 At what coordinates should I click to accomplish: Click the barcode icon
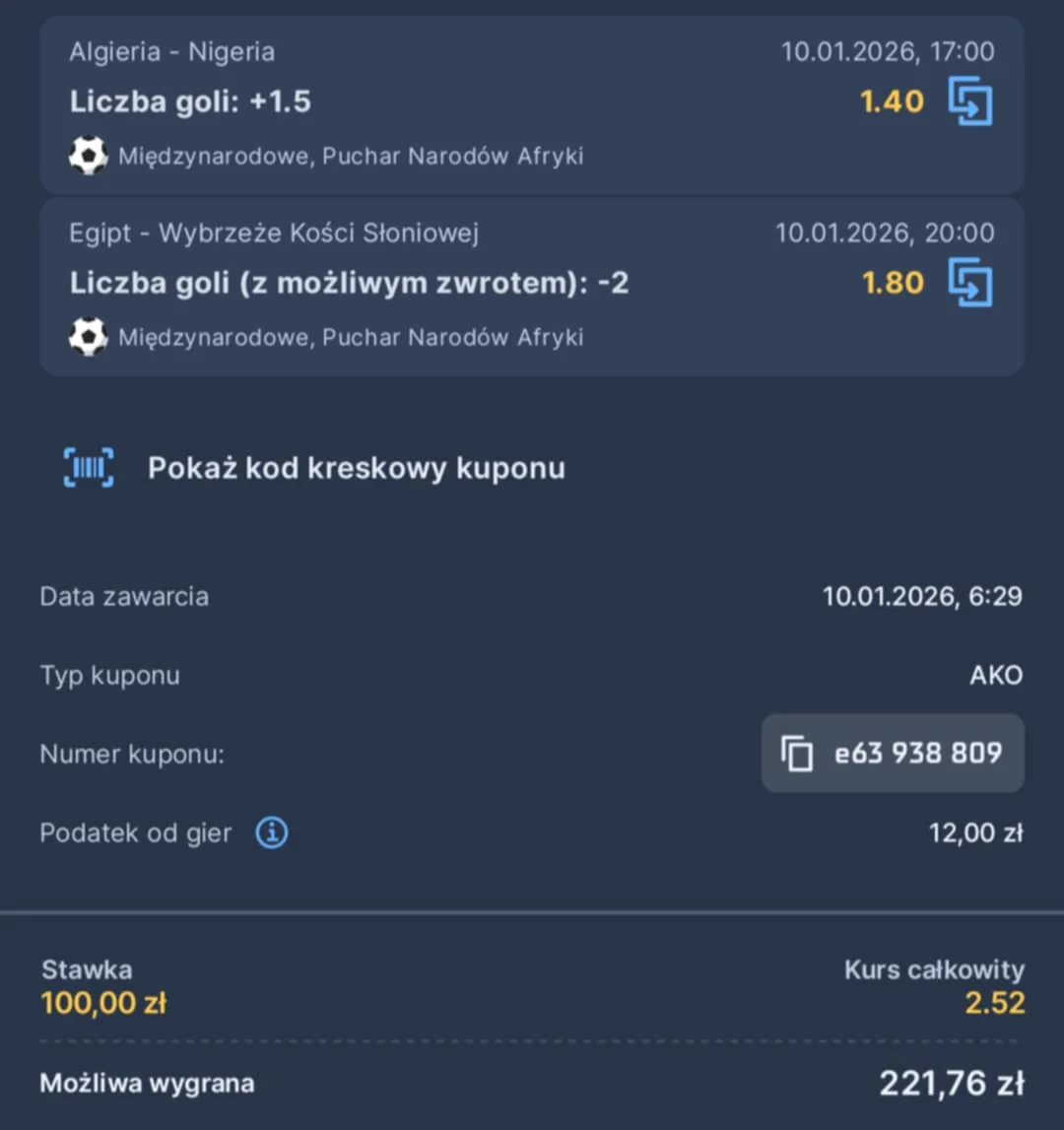(89, 468)
